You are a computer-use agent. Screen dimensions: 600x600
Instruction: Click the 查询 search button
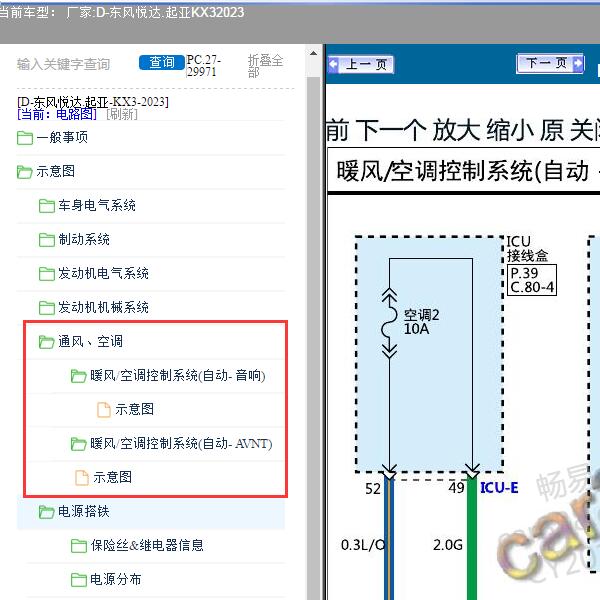click(162, 62)
